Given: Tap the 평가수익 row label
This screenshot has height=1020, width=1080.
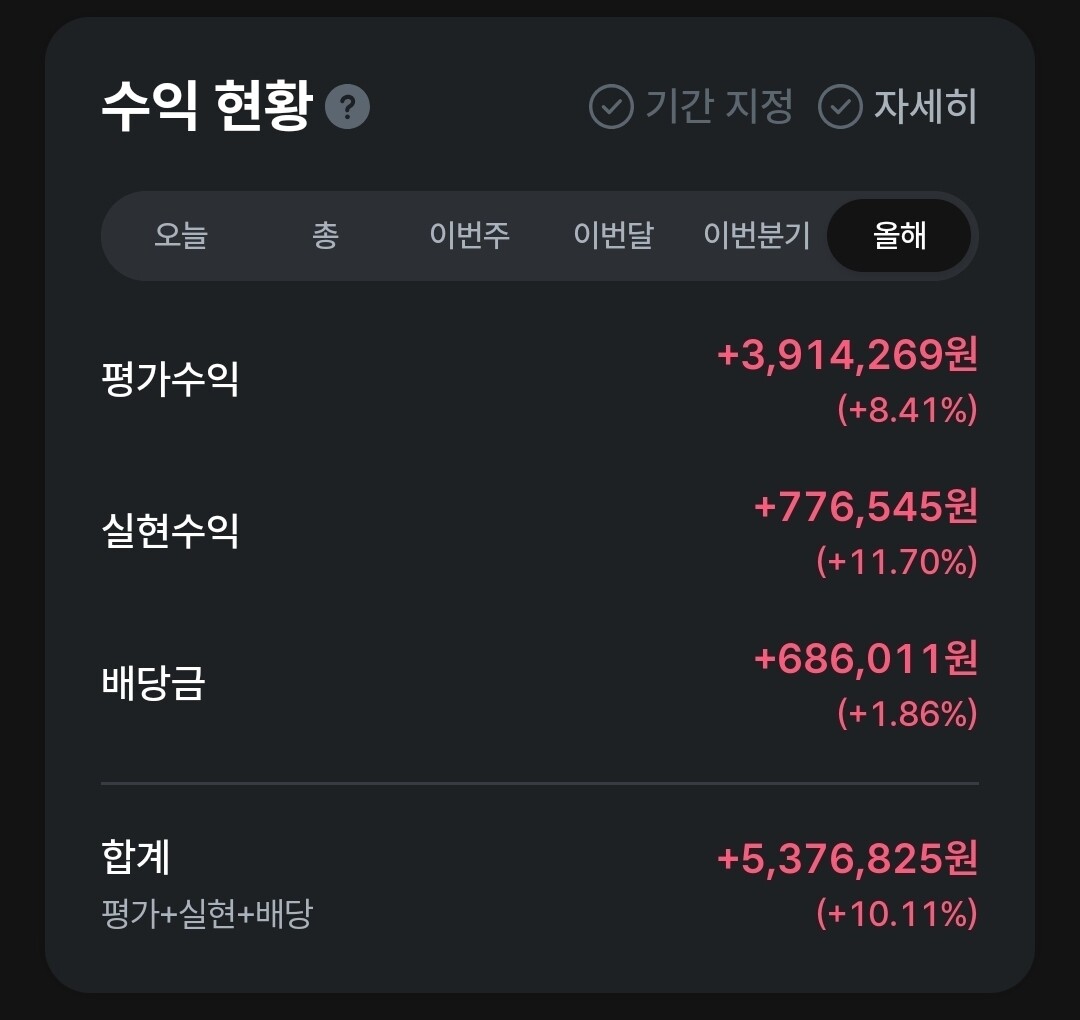Looking at the screenshot, I should pos(171,380).
